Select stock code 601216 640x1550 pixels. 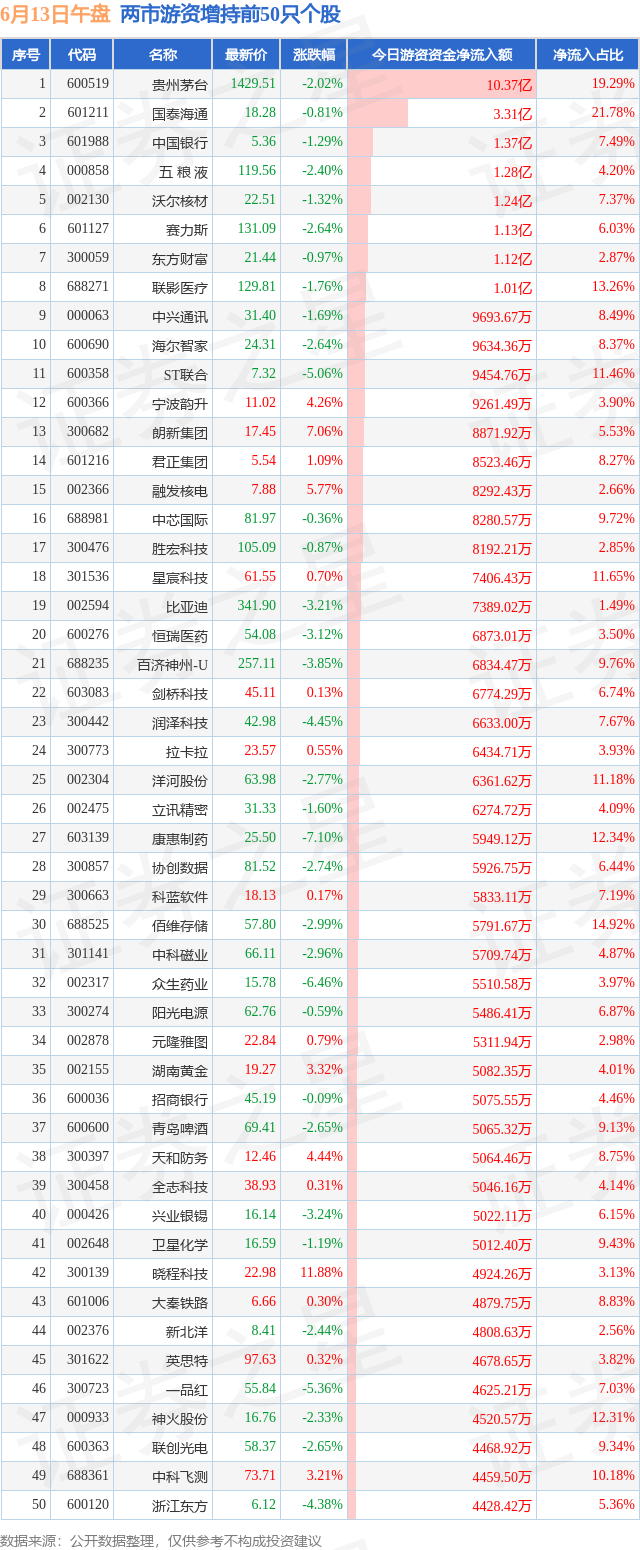click(x=88, y=461)
